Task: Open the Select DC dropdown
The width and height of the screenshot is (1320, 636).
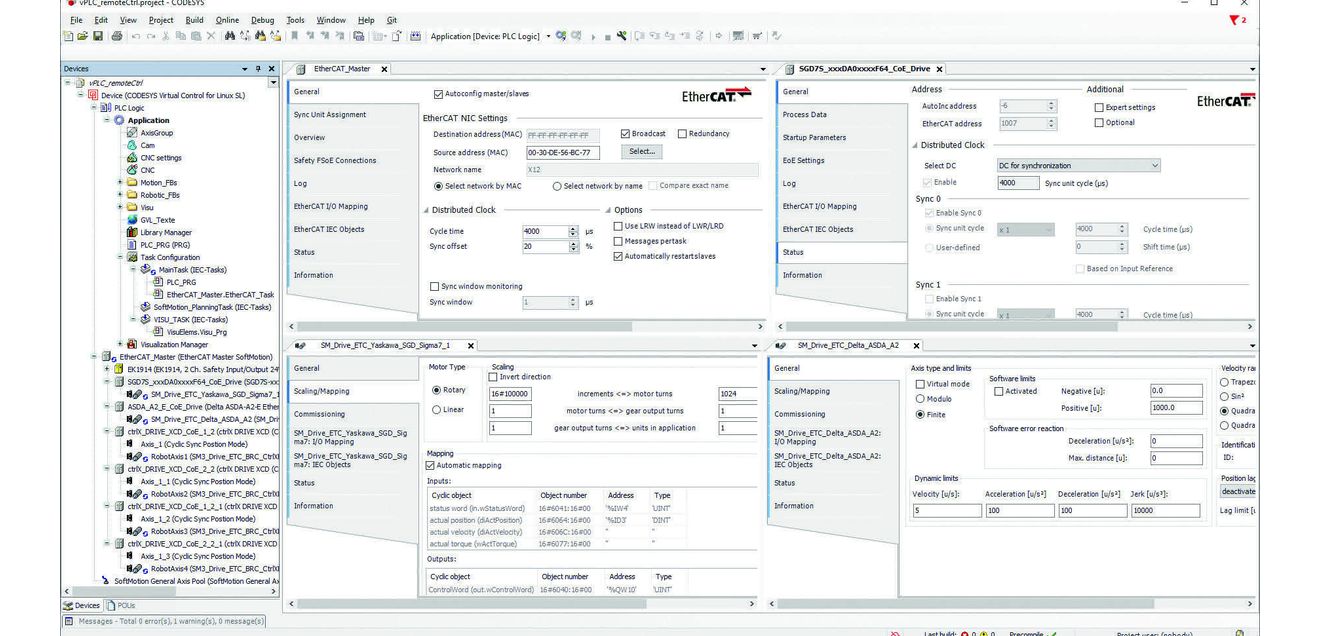Action: 1079,165
